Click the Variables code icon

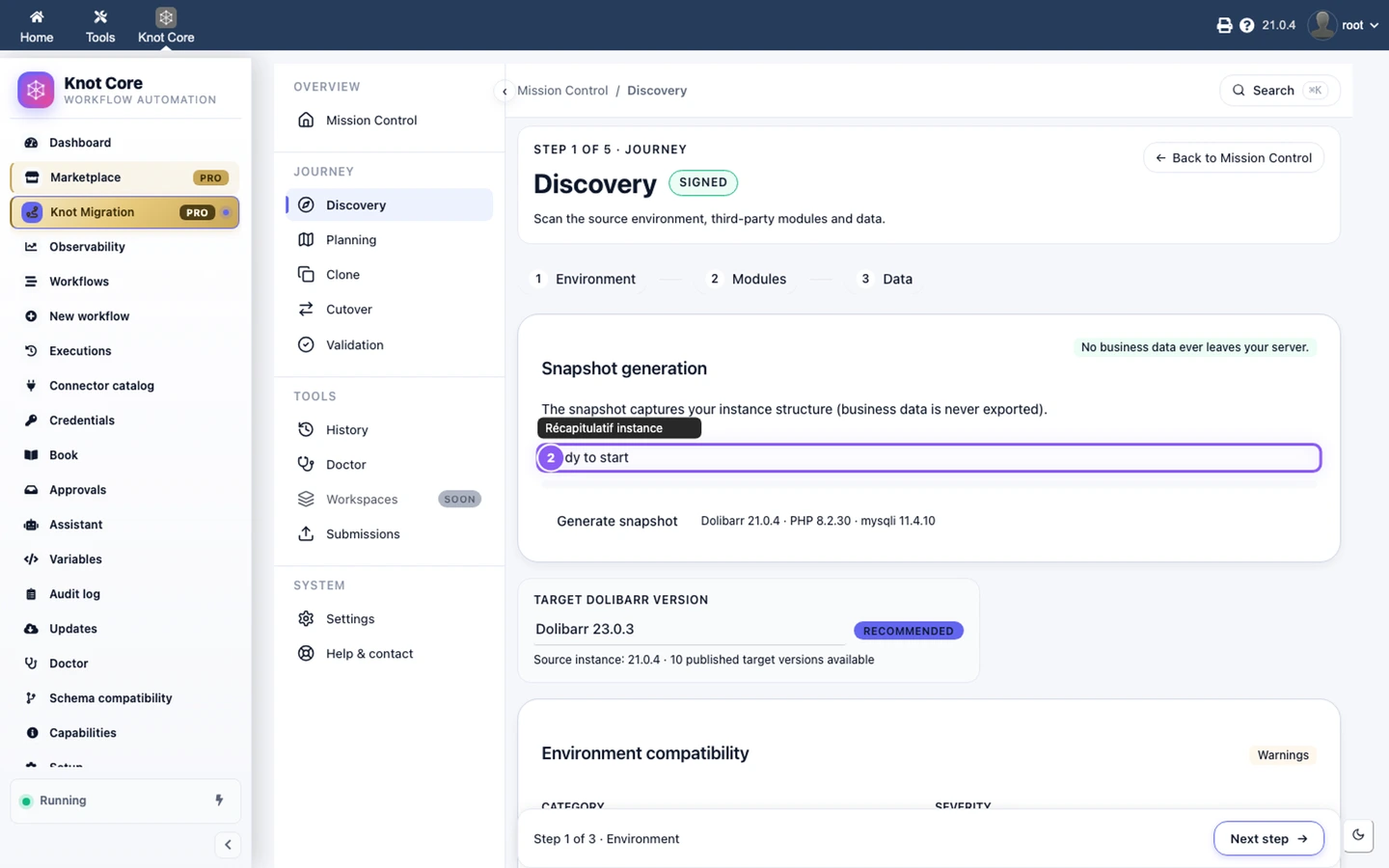(x=31, y=559)
